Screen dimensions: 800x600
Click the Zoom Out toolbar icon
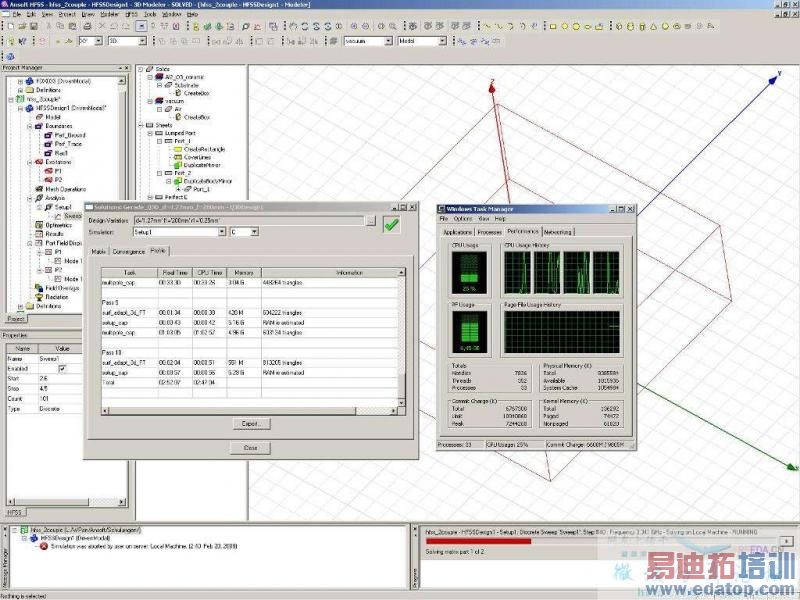coord(365,26)
